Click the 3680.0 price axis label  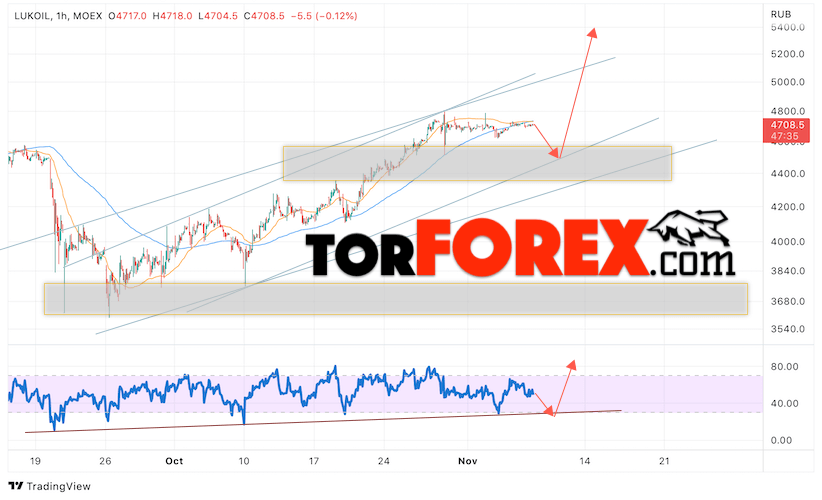click(x=787, y=301)
